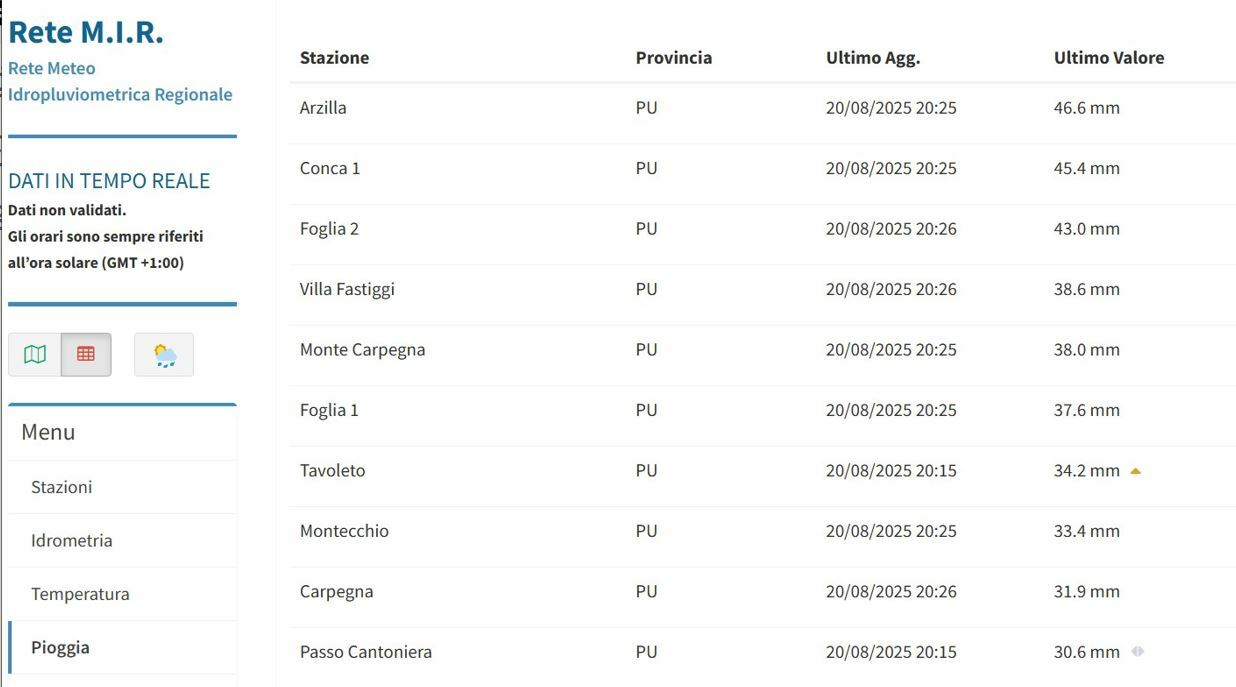This screenshot has width=1236, height=687.
Task: Select the Monte Carpegna station
Action: click(362, 350)
